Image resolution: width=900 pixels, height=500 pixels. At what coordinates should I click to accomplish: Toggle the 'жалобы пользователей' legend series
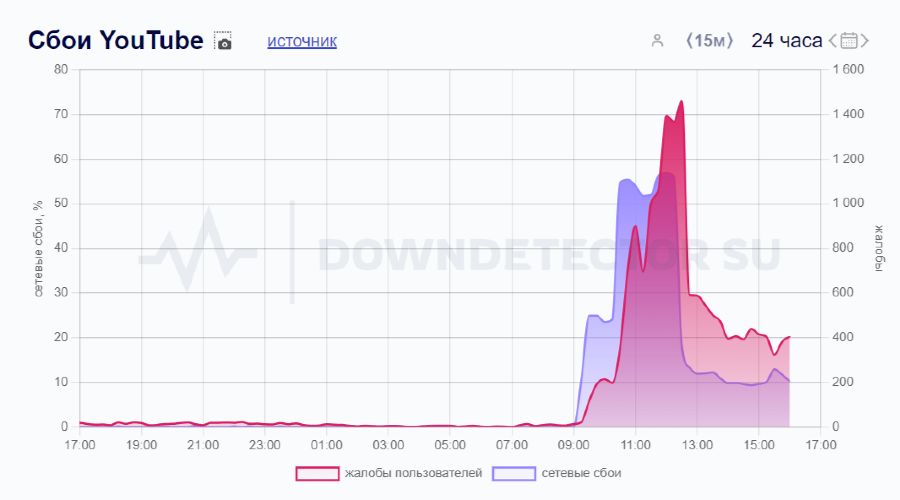click(413, 473)
